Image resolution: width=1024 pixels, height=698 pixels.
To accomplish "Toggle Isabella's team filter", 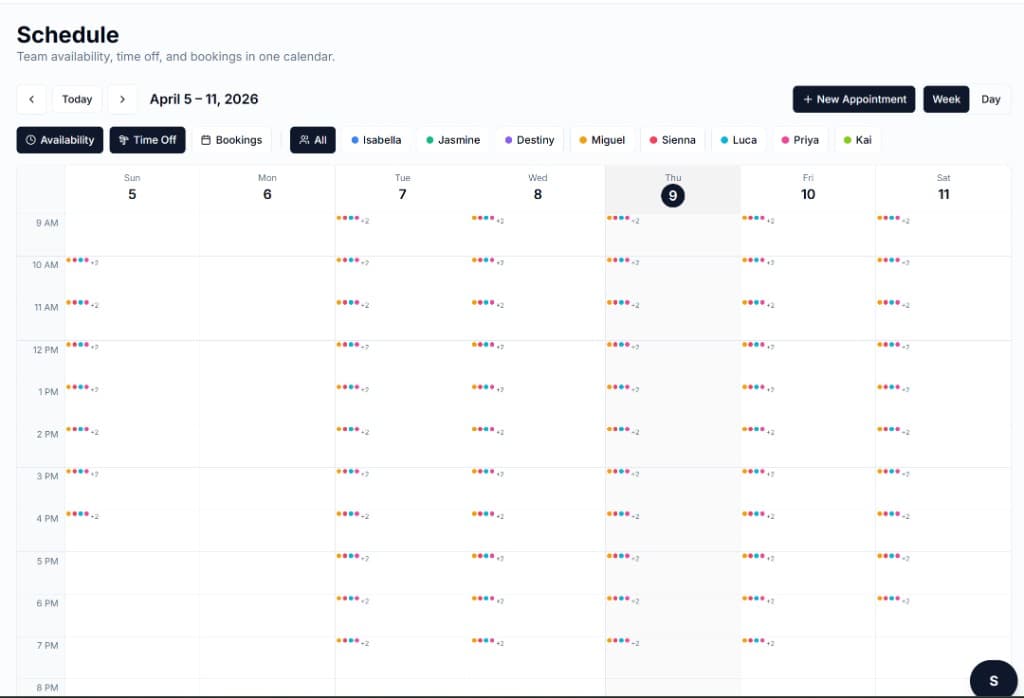I will [x=377, y=140].
